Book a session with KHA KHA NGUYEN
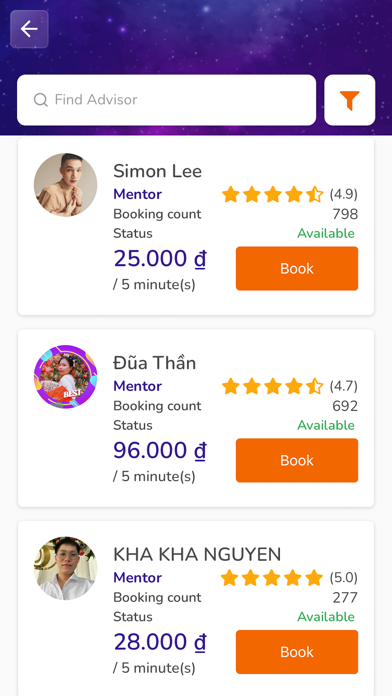Screen dimensions: 392x696 [297, 652]
